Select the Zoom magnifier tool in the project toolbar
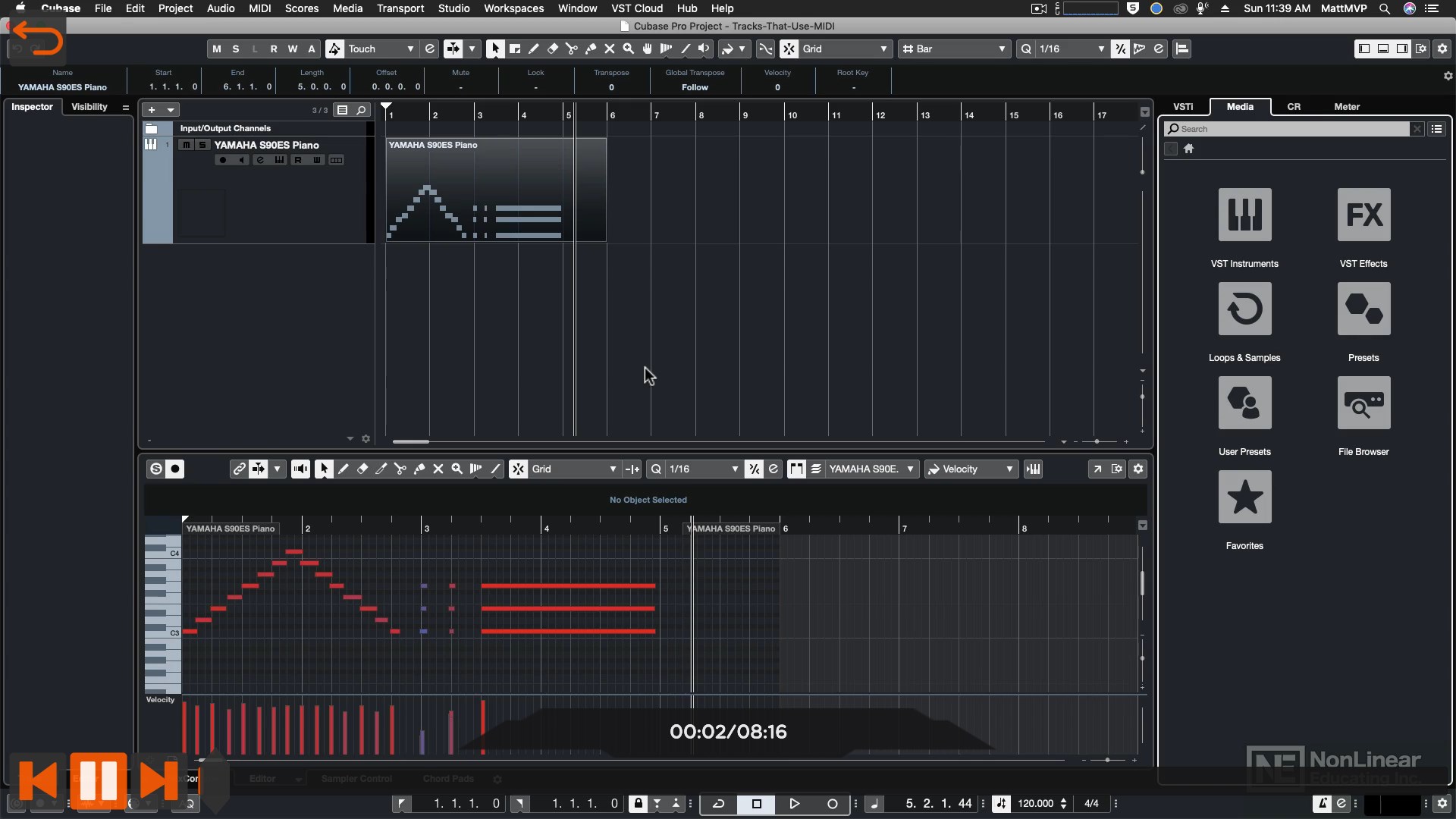Screen dimensions: 1456x819 pos(628,49)
